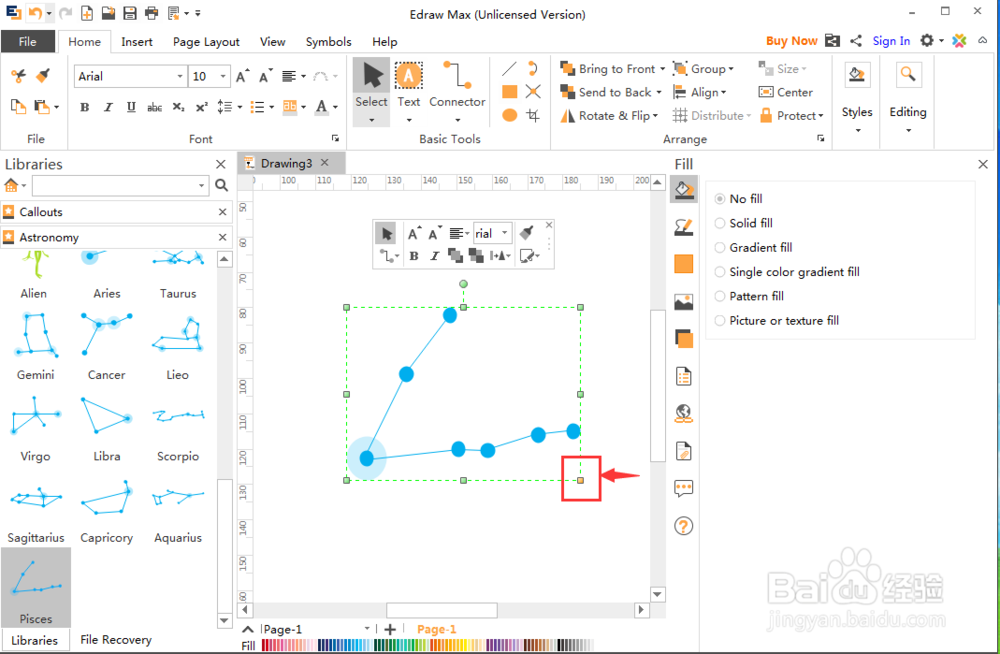Switch to the Page Layout tab

(206, 41)
